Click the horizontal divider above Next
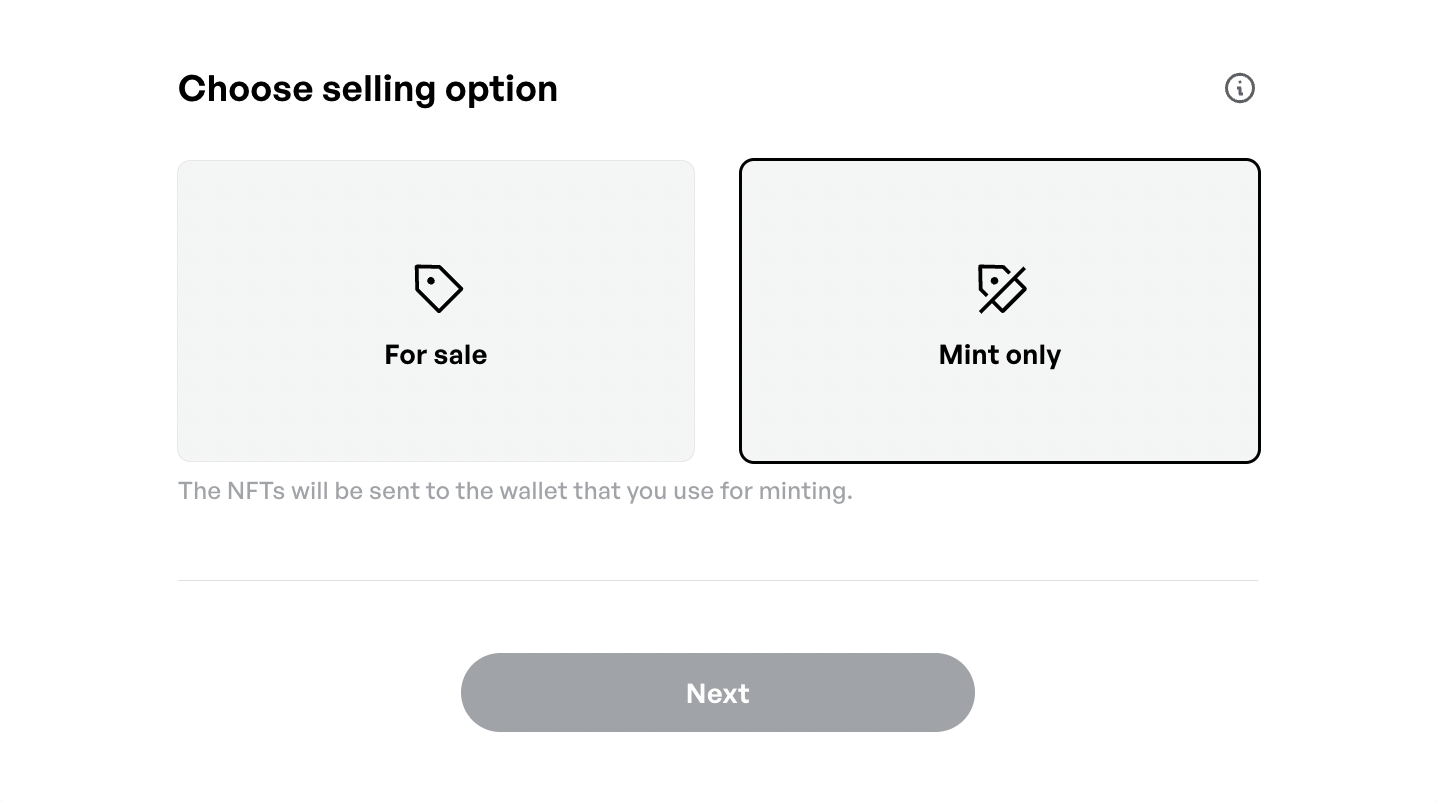Screen dimensions: 1436x802 tap(717, 580)
